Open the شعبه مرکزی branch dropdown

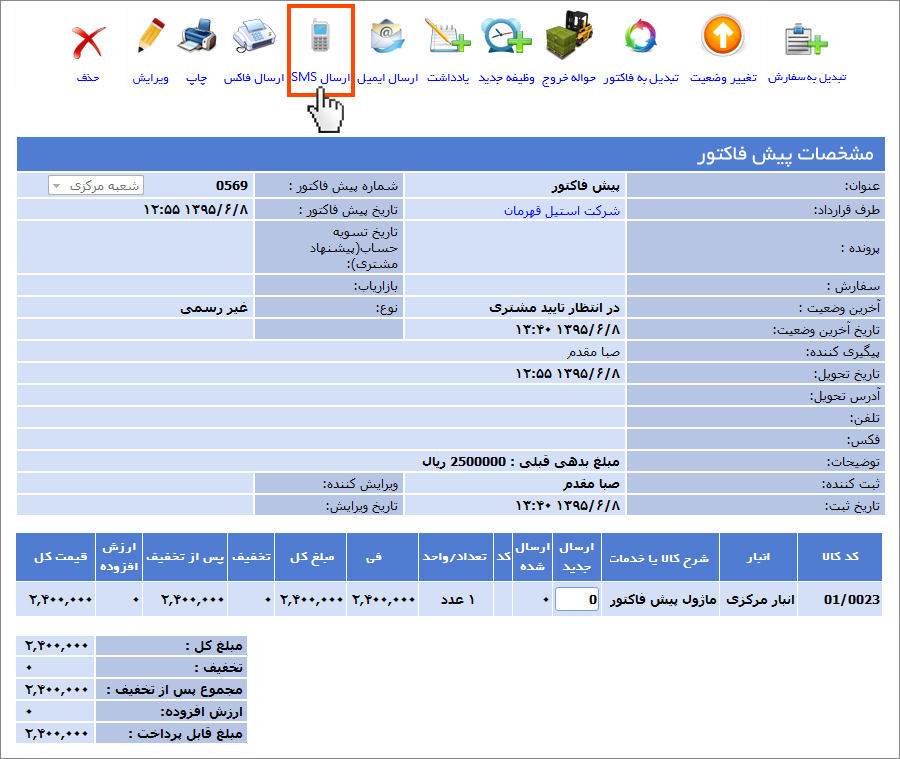click(95, 185)
